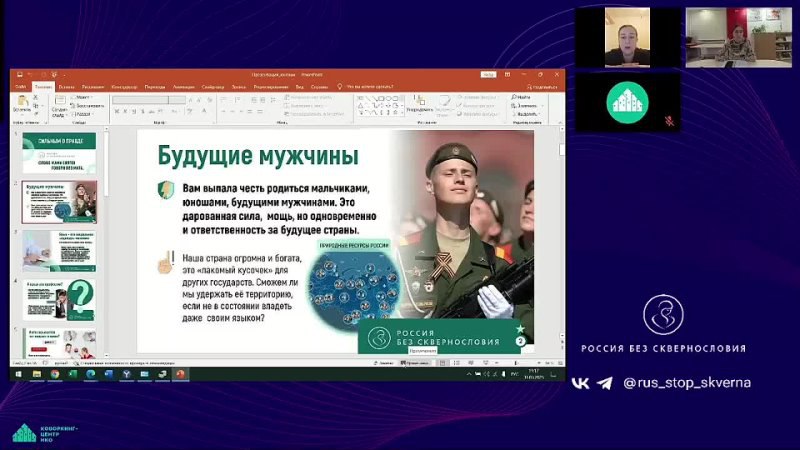Open the Replace (Заменить) dropdown

[x=527, y=106]
